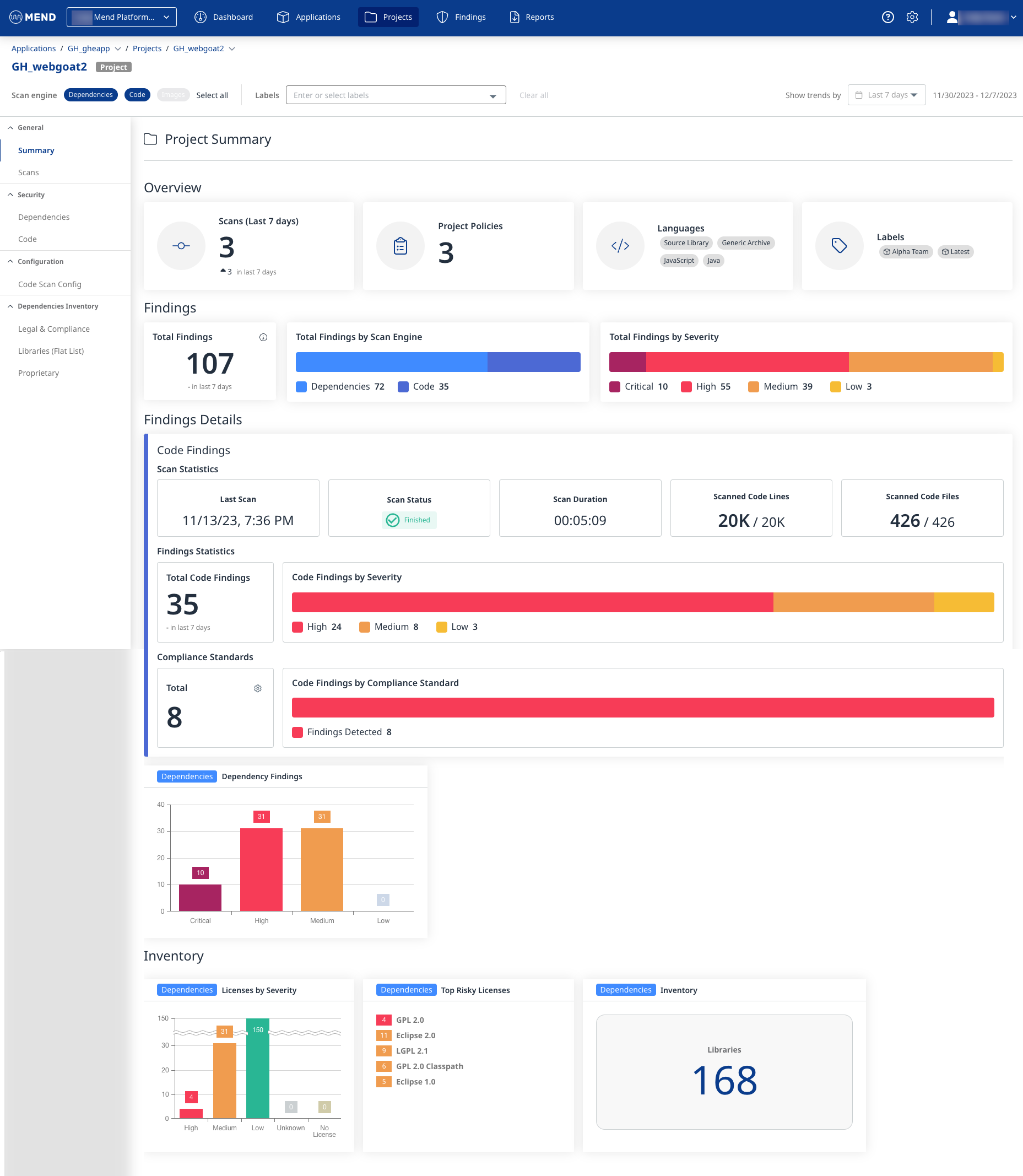Viewport: 1023px width, 1176px height.
Task: Toggle the Images scan engine filter
Action: click(173, 95)
